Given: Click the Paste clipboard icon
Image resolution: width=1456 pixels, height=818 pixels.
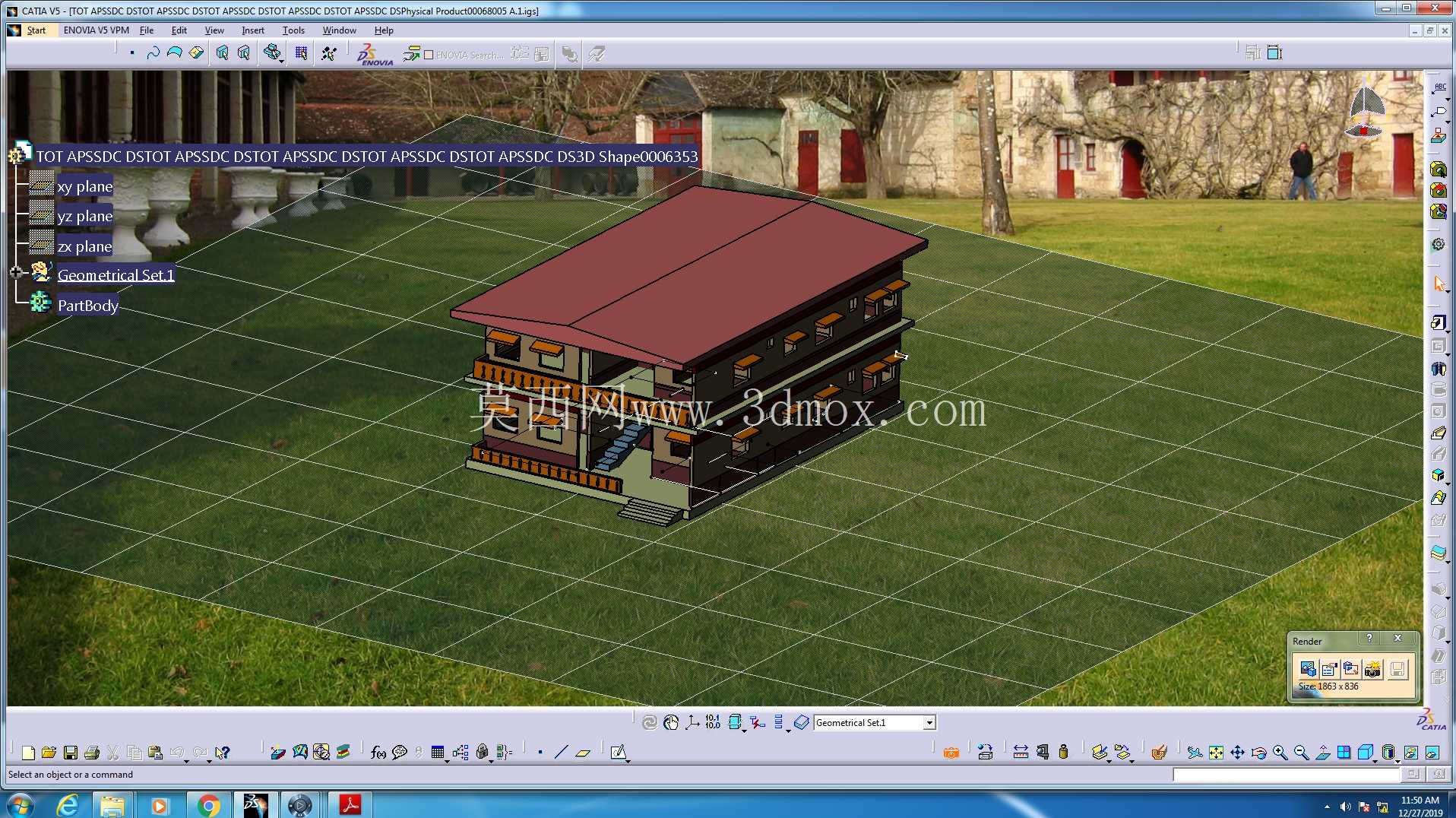Looking at the screenshot, I should [156, 753].
